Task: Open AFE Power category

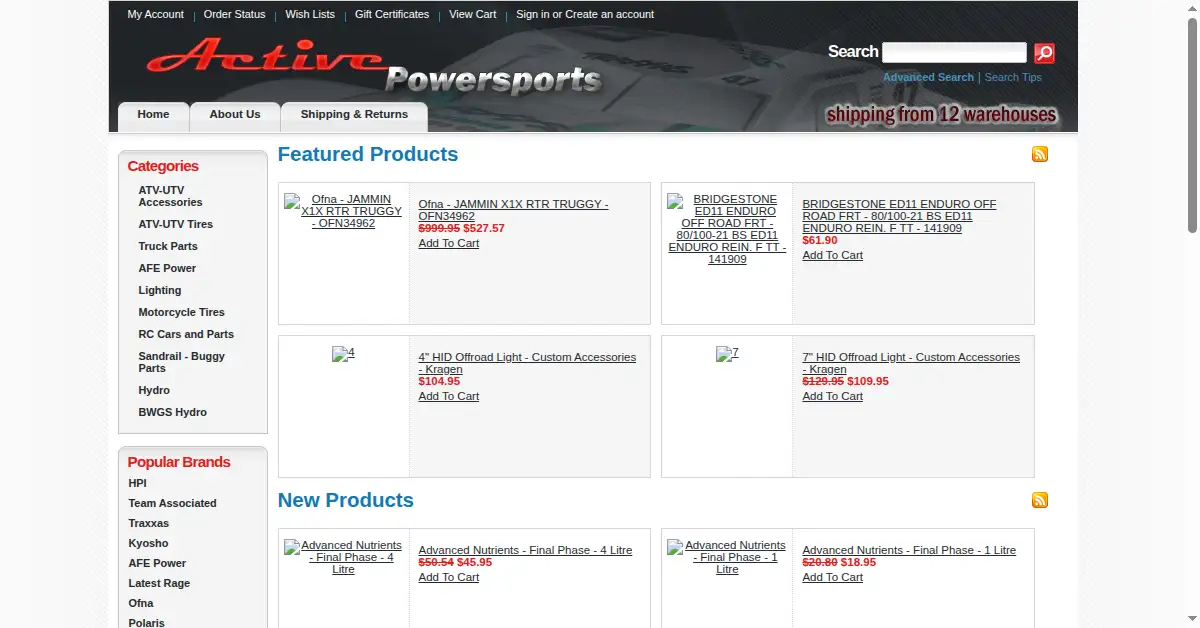Action: tap(167, 268)
